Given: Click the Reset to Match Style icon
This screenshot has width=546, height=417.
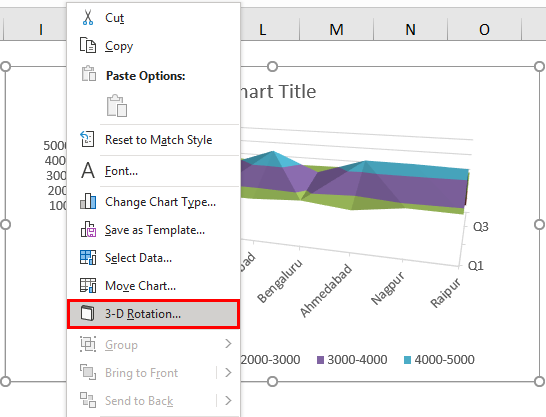Looking at the screenshot, I should (x=87, y=139).
